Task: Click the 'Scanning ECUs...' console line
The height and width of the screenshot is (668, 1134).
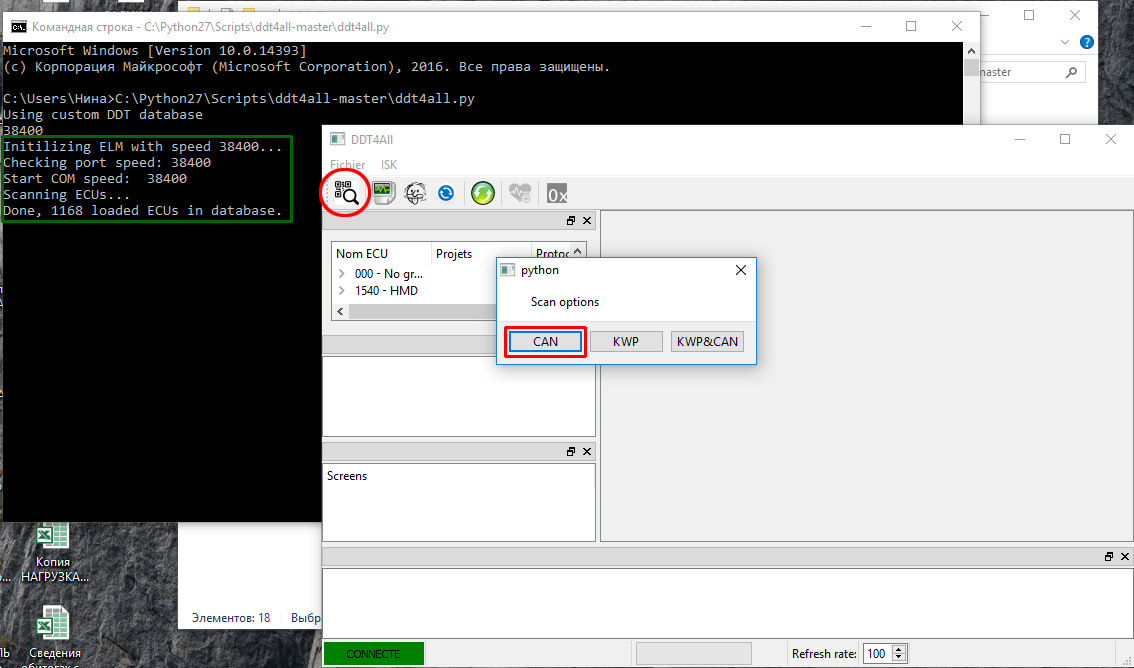Action: click(x=67, y=194)
